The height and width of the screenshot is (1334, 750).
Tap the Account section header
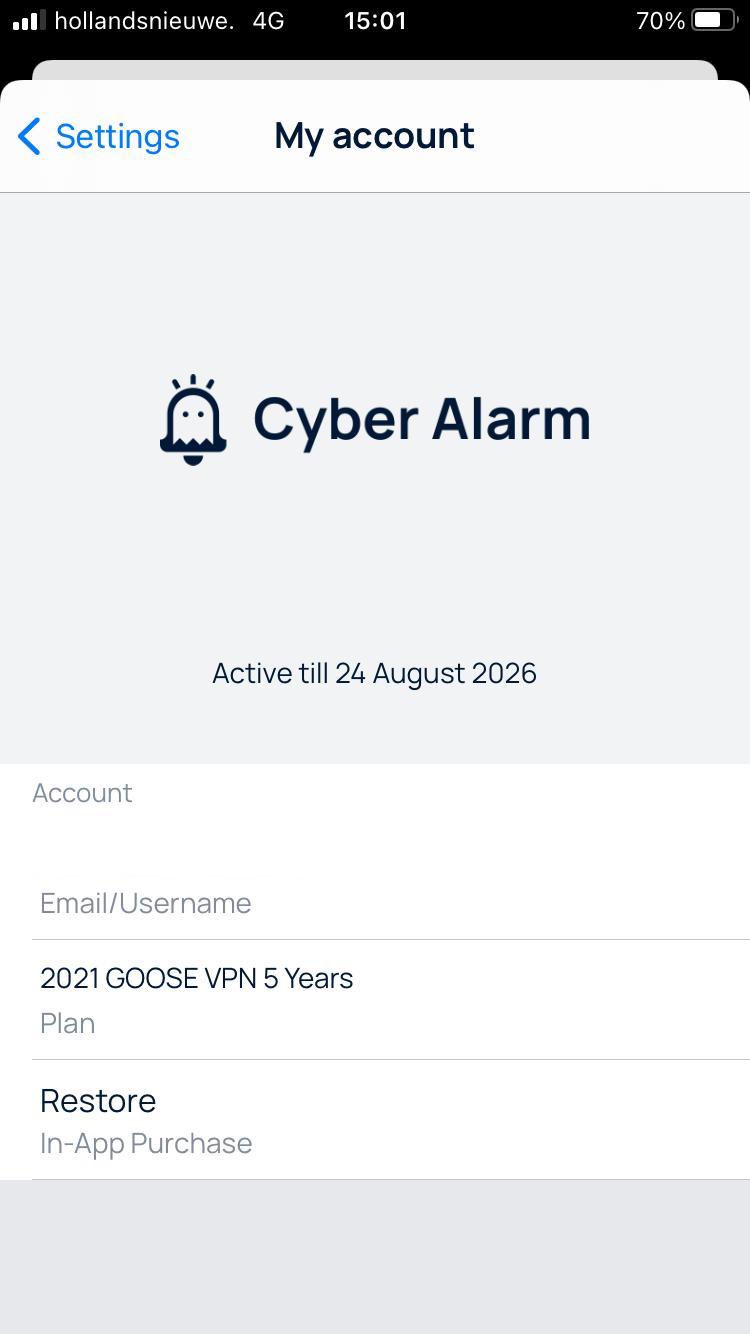82,793
